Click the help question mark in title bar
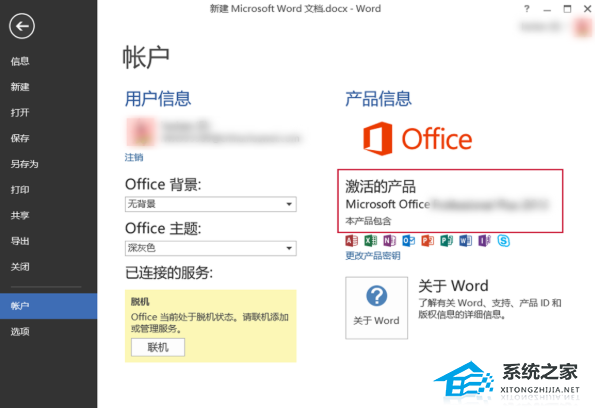 coord(526,9)
